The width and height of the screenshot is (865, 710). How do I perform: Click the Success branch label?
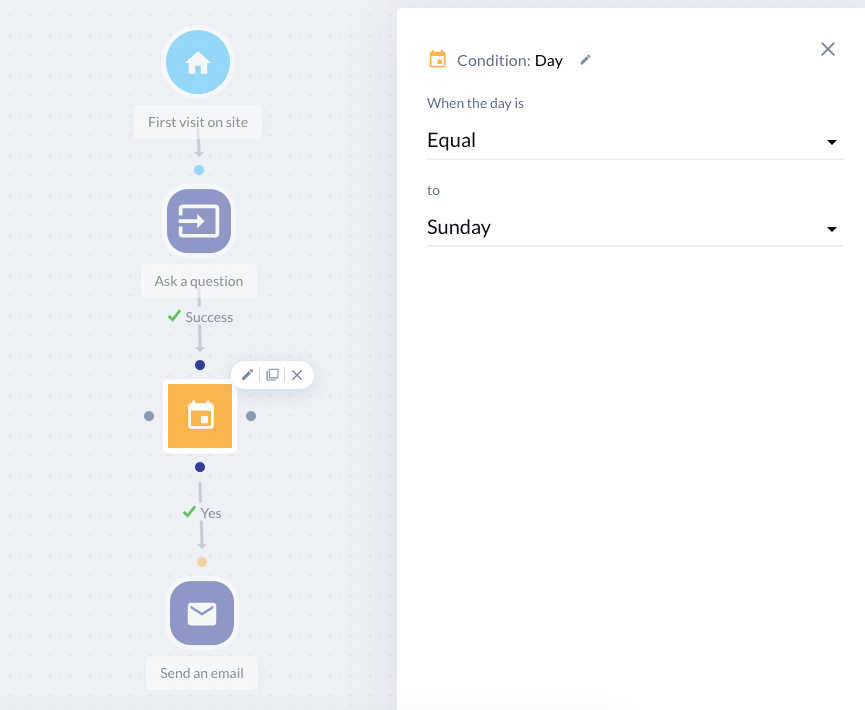click(201, 317)
